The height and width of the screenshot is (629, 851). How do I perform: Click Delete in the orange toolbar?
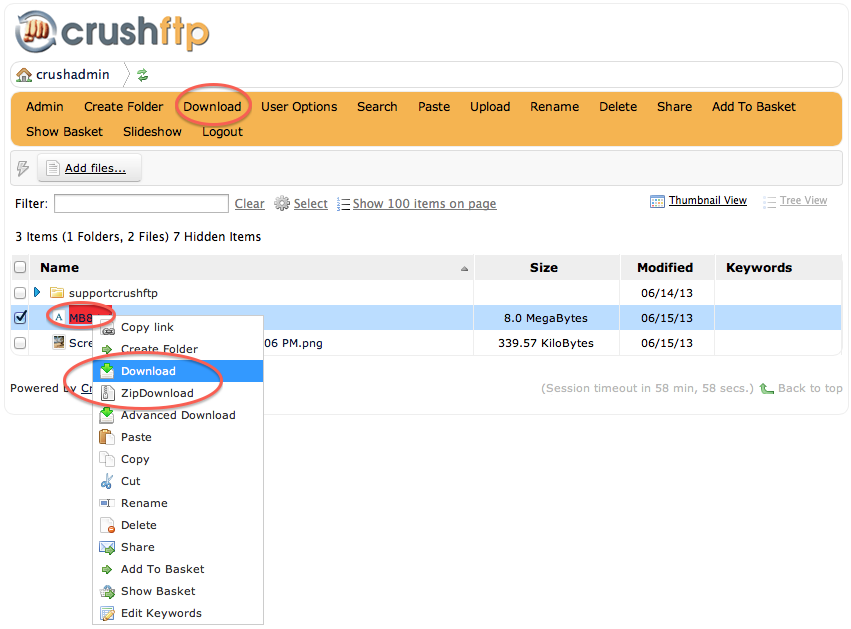point(618,107)
